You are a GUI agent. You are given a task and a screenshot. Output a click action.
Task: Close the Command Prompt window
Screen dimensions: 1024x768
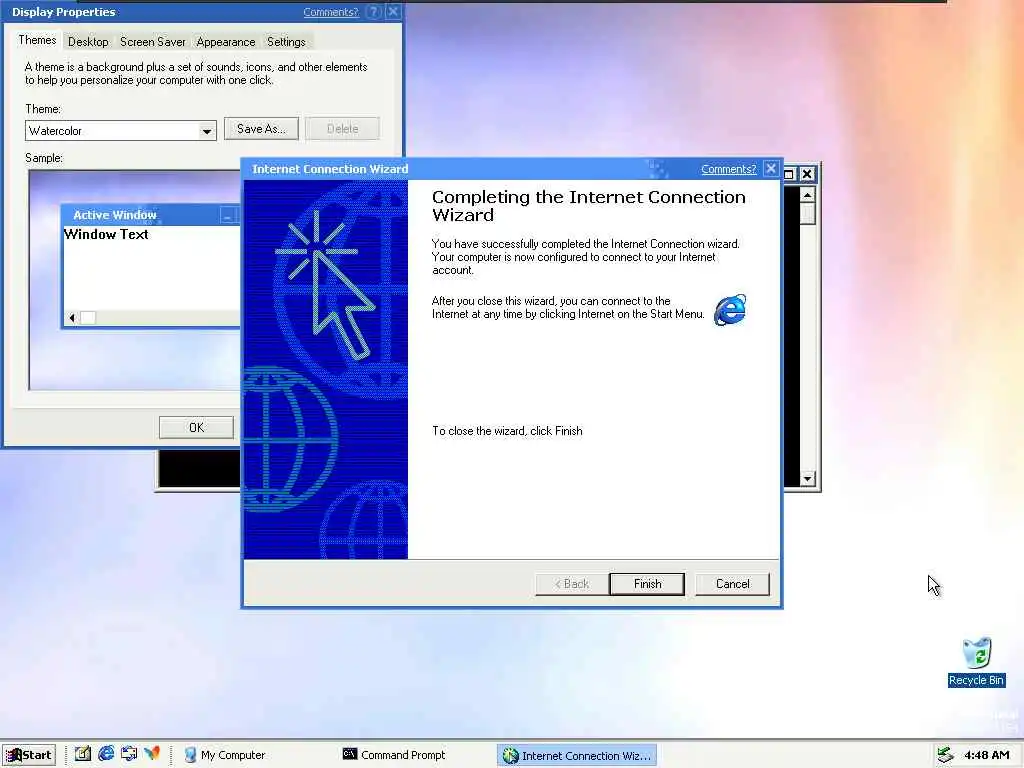point(807,174)
